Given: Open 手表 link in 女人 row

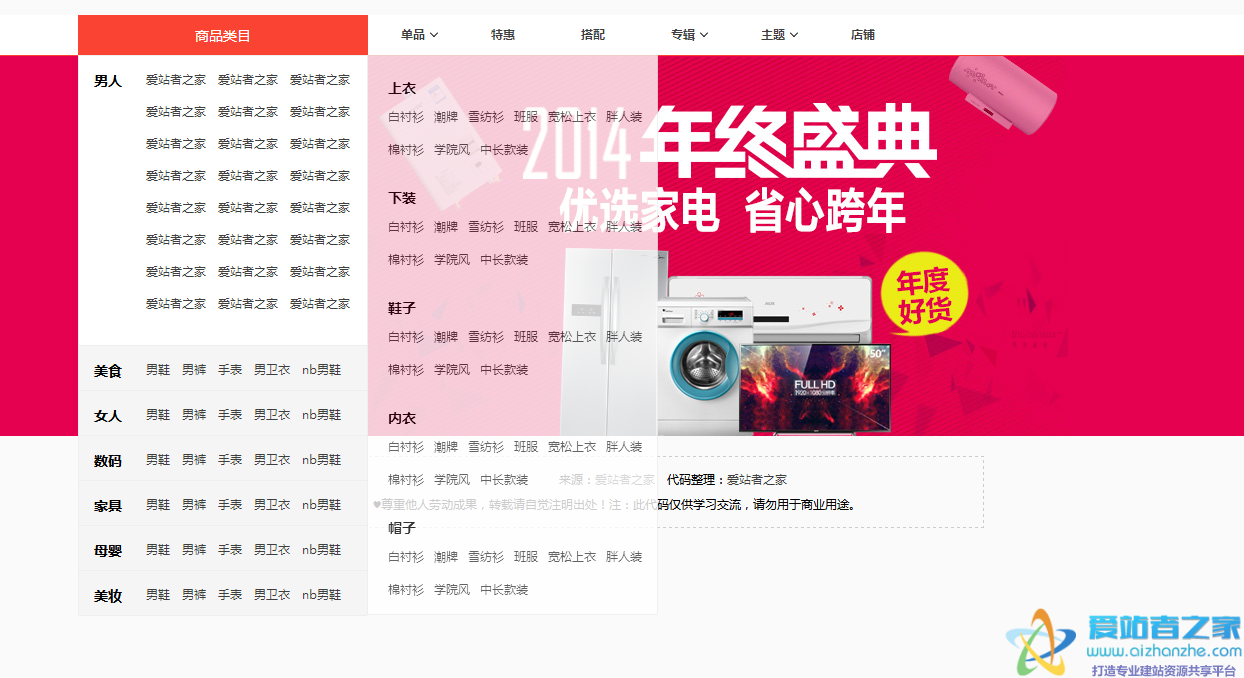Looking at the screenshot, I should (230, 415).
